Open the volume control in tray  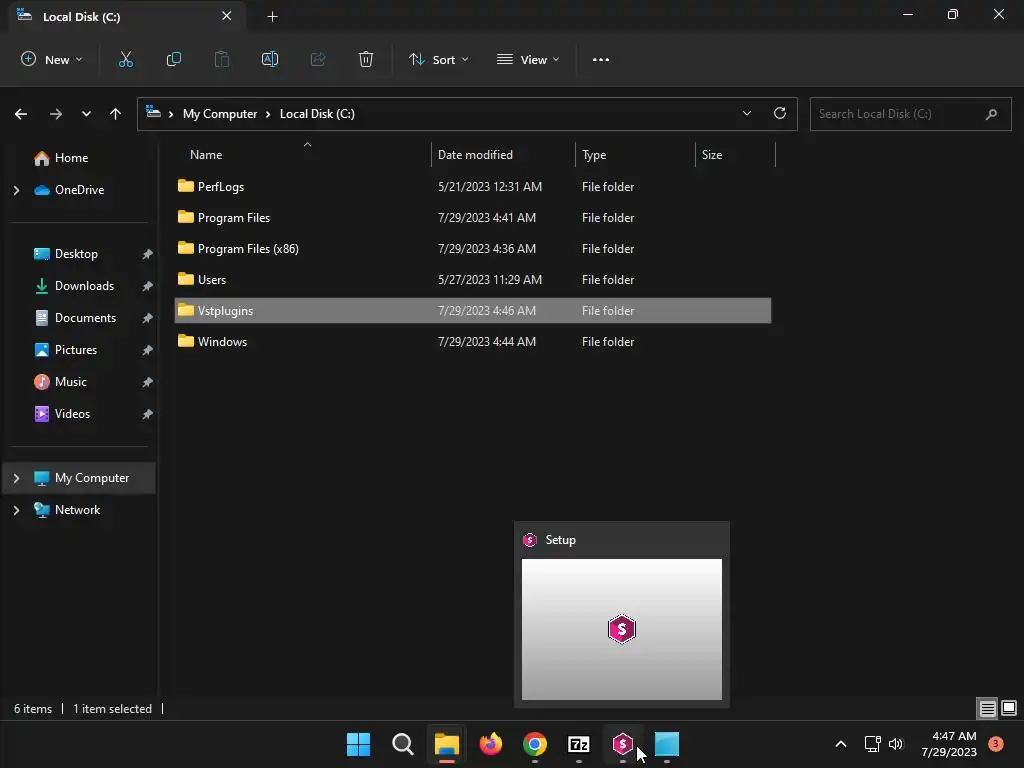pos(896,744)
